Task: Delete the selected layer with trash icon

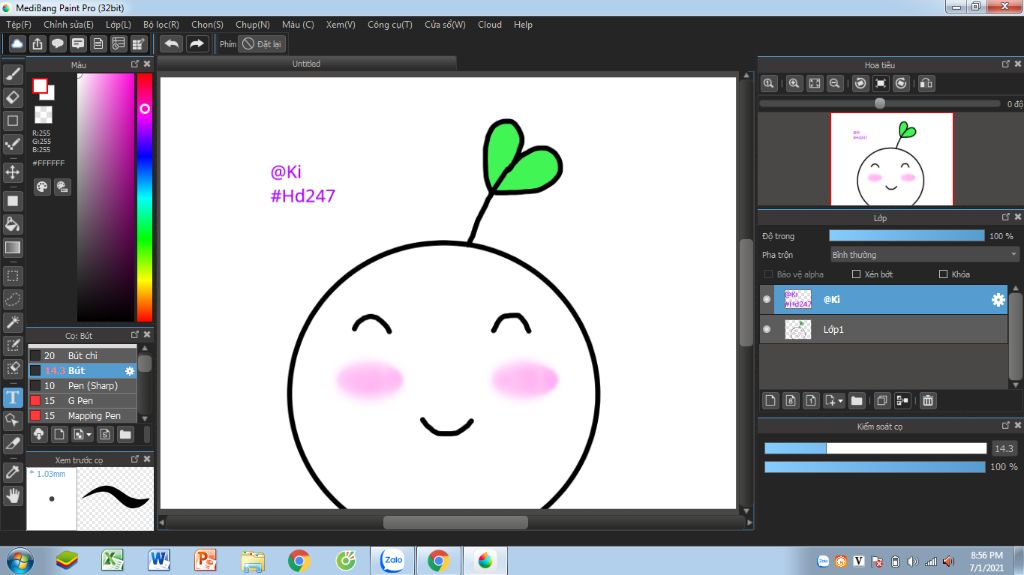Action: click(x=928, y=401)
